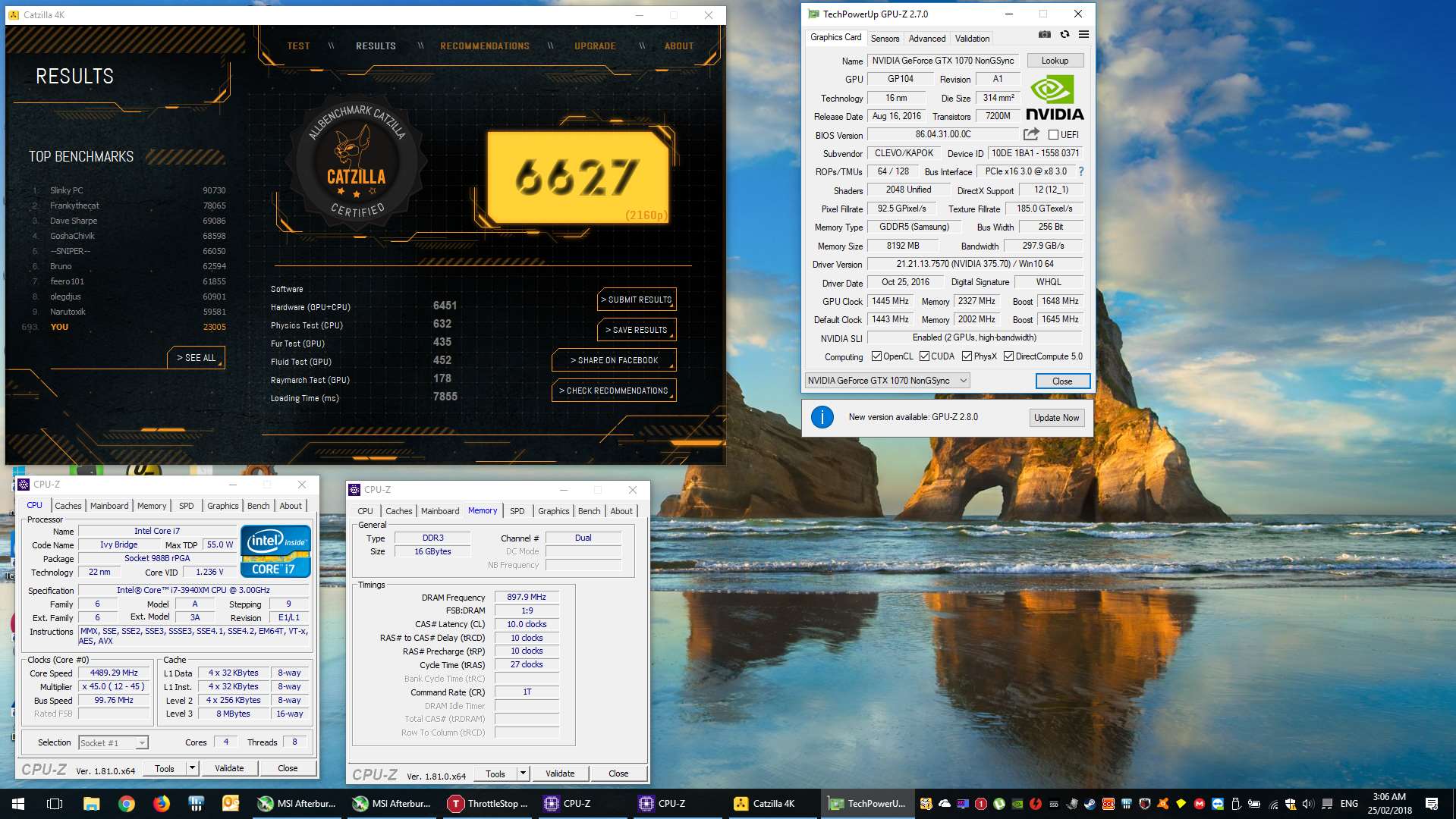The width and height of the screenshot is (1456, 819).
Task: Click the OneDrive cloud tray icon
Action: pyautogui.click(x=945, y=804)
